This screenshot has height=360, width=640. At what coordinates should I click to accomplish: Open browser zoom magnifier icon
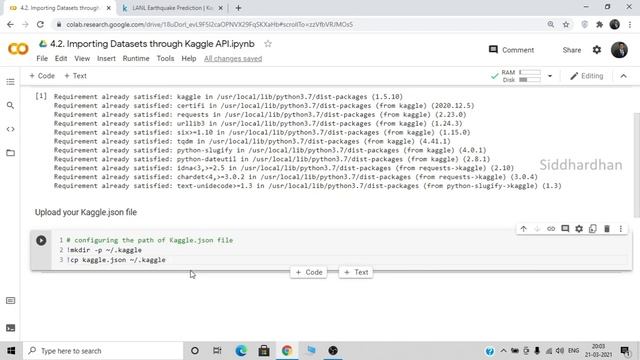tap(551, 24)
